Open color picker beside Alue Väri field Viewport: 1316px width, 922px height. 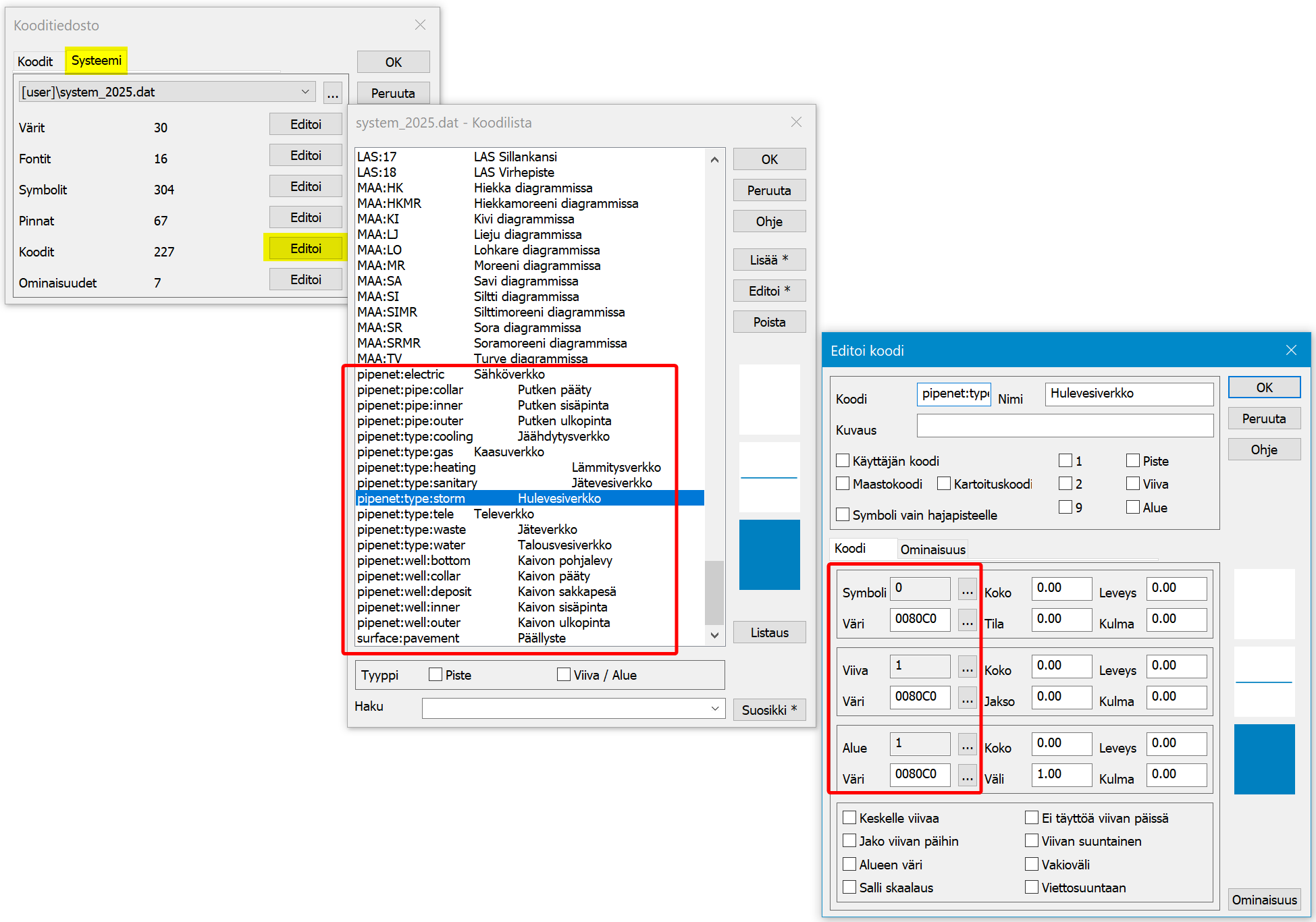pyautogui.click(x=967, y=776)
